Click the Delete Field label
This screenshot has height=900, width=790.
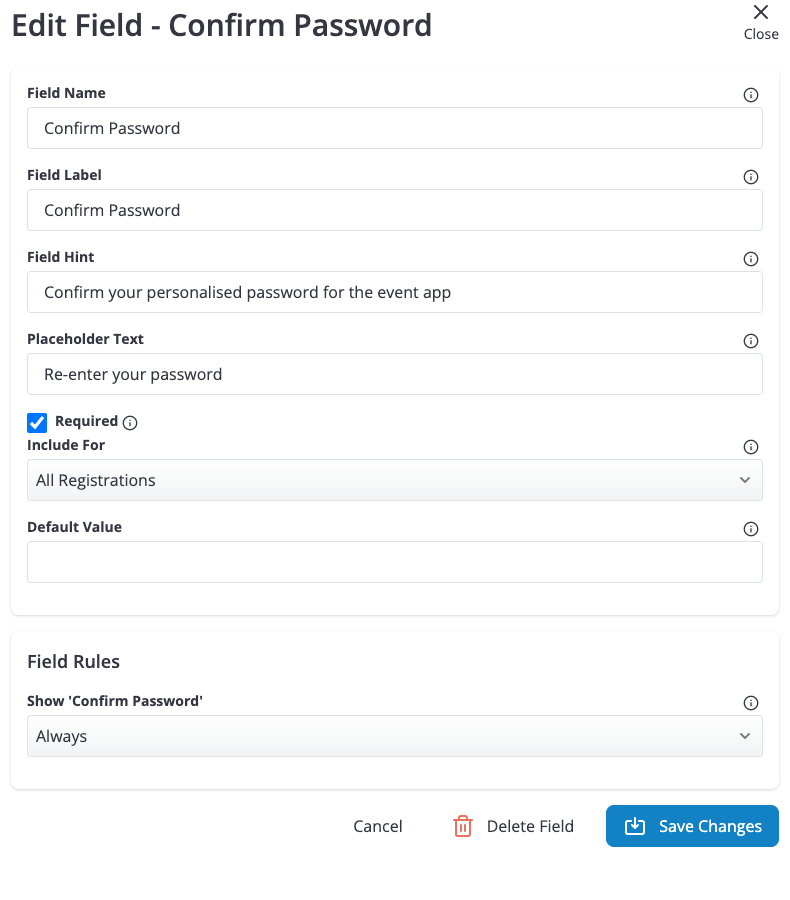pyautogui.click(x=530, y=826)
